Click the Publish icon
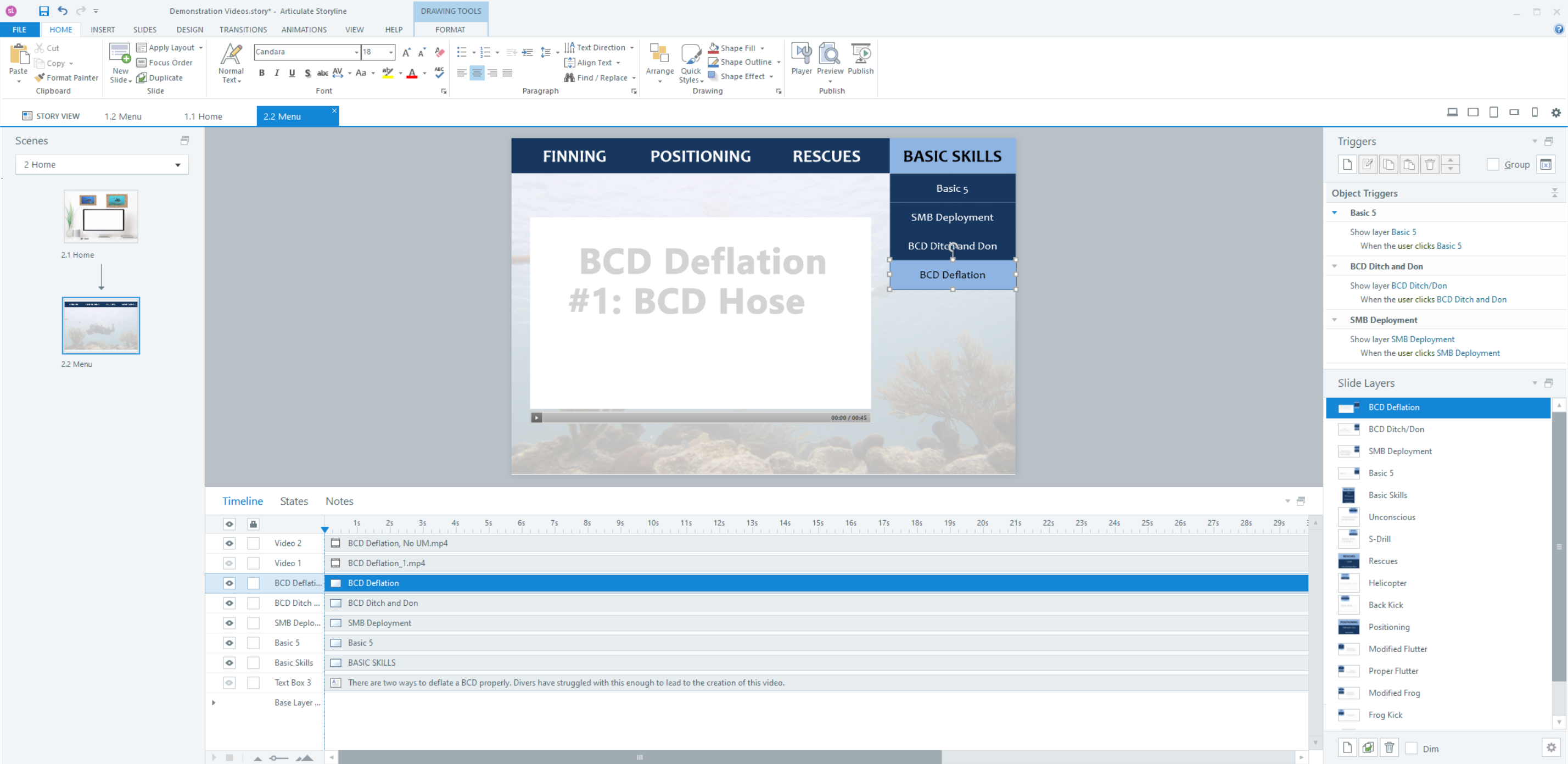 click(x=861, y=54)
